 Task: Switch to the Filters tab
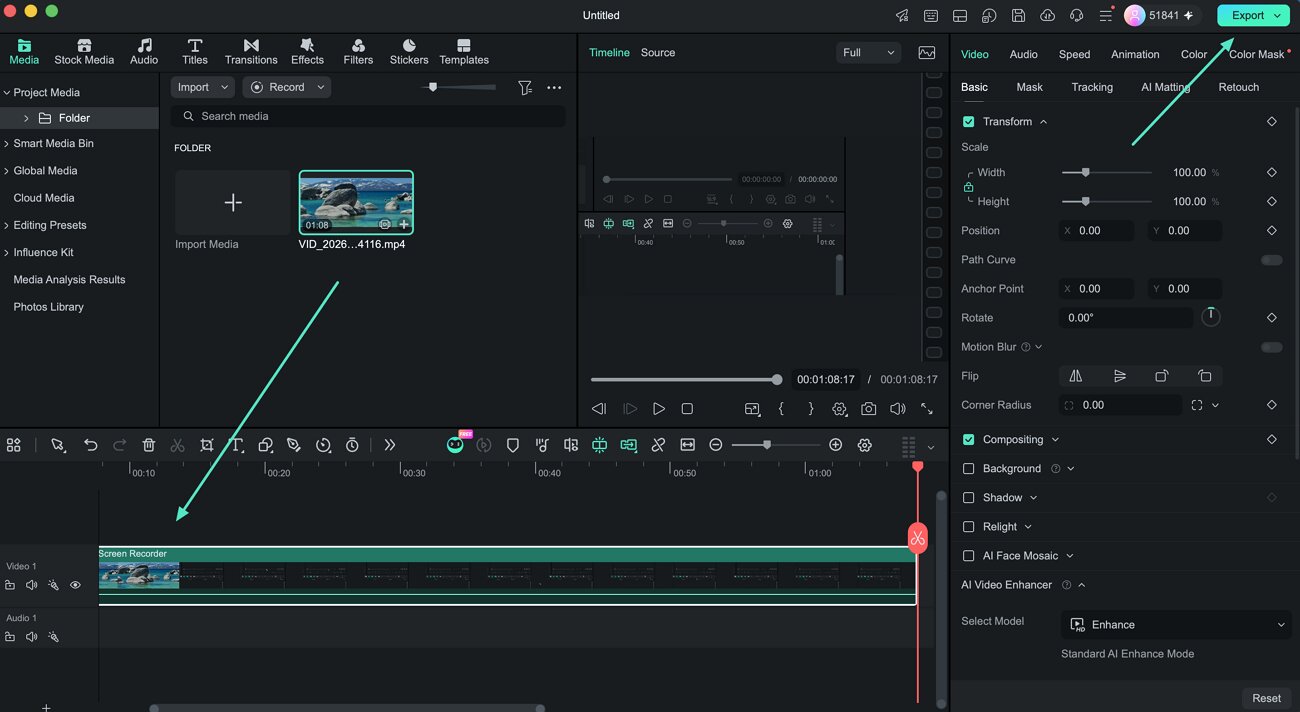(358, 52)
